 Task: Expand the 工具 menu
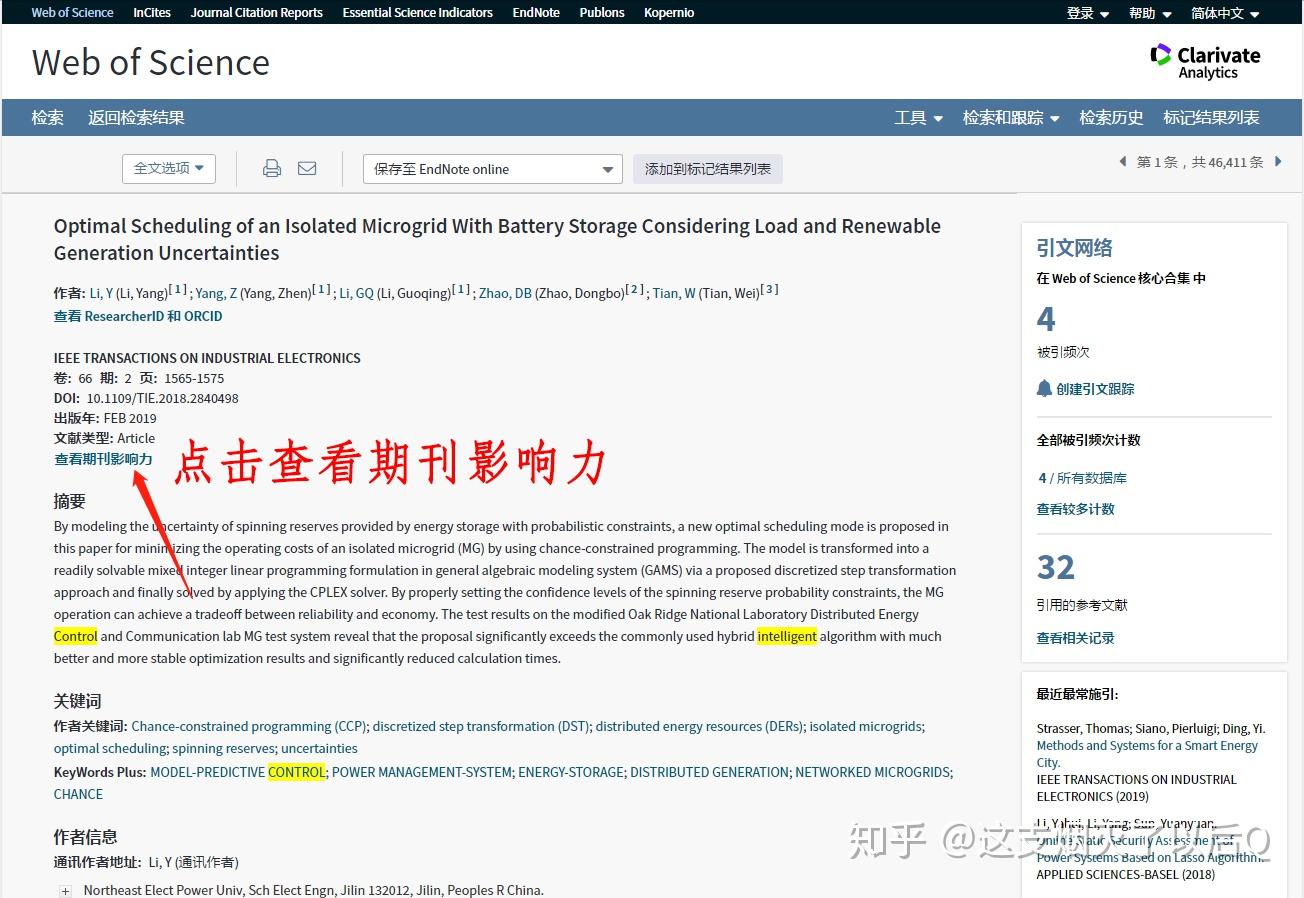pos(918,117)
